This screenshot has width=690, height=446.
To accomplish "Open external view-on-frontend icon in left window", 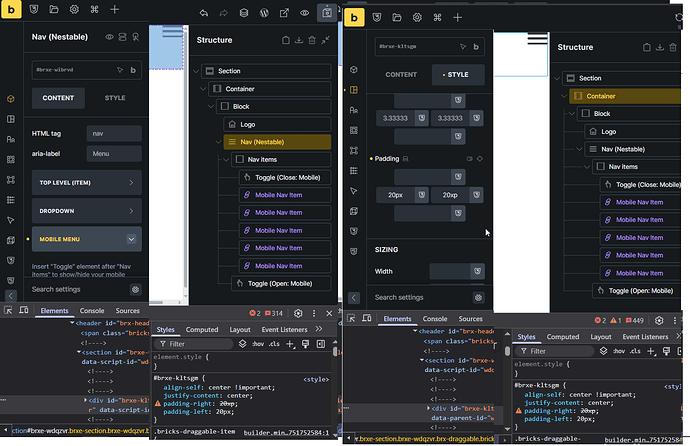I will (x=284, y=13).
